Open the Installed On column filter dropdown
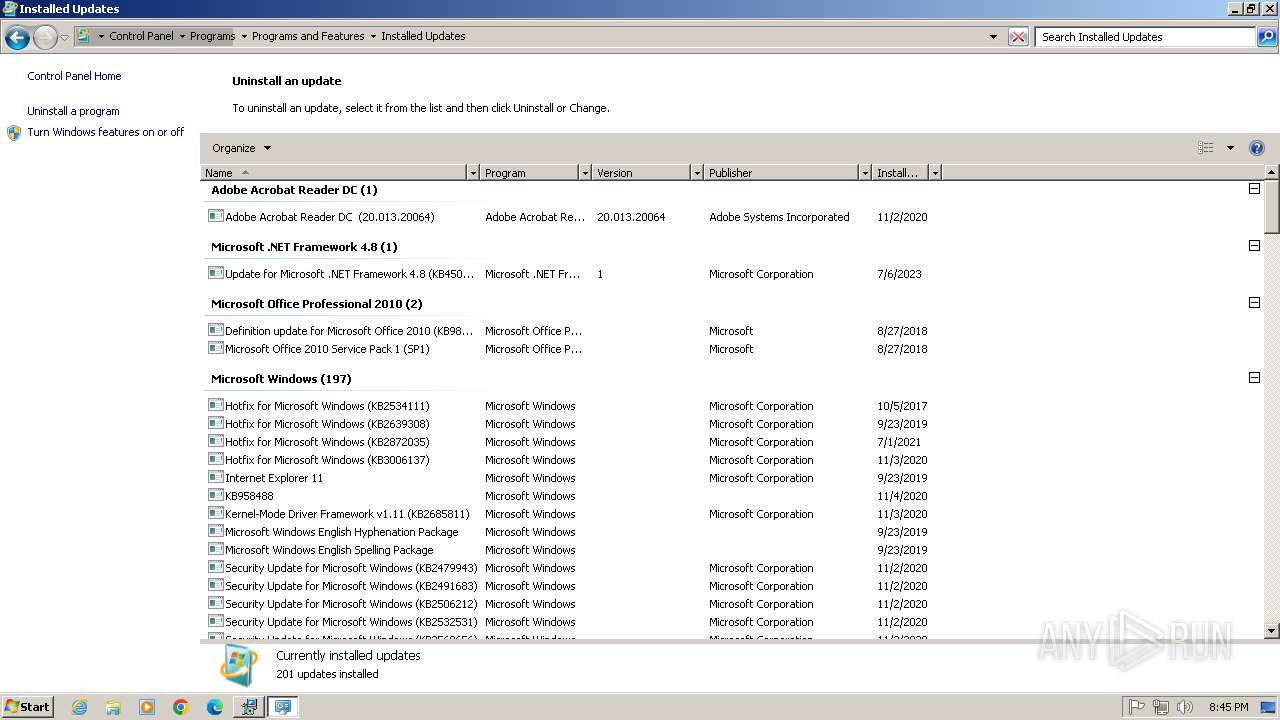The width and height of the screenshot is (1280, 720). (935, 173)
